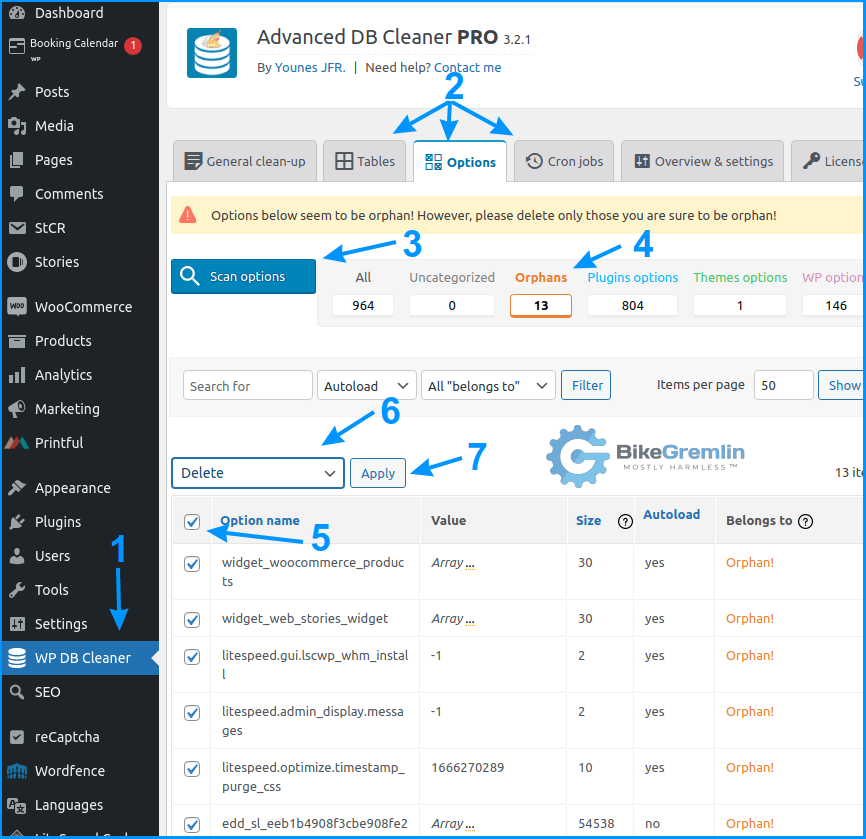Open the Autoload filter dropdown

[x=367, y=386]
